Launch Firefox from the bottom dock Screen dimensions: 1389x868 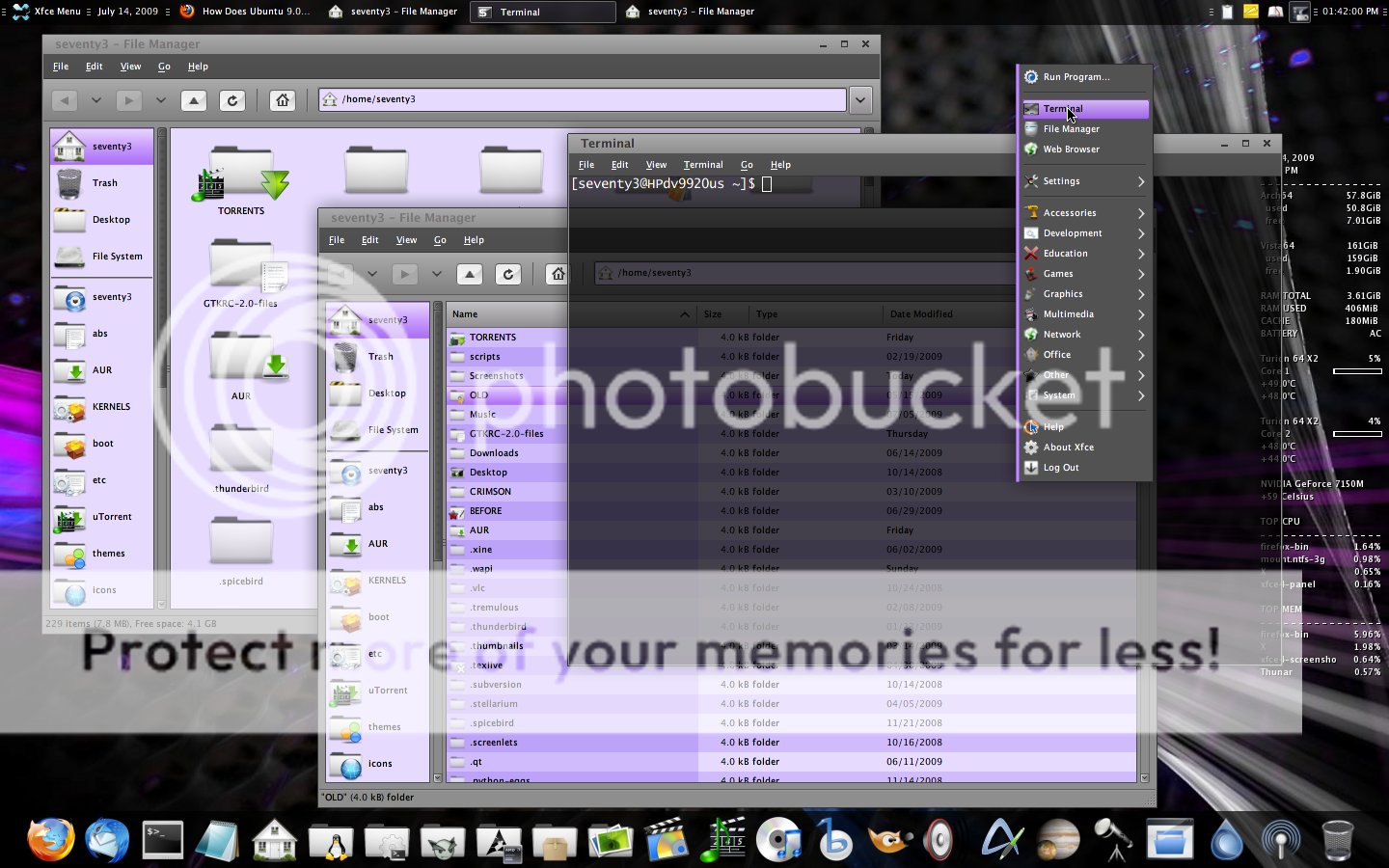pyautogui.click(x=51, y=839)
